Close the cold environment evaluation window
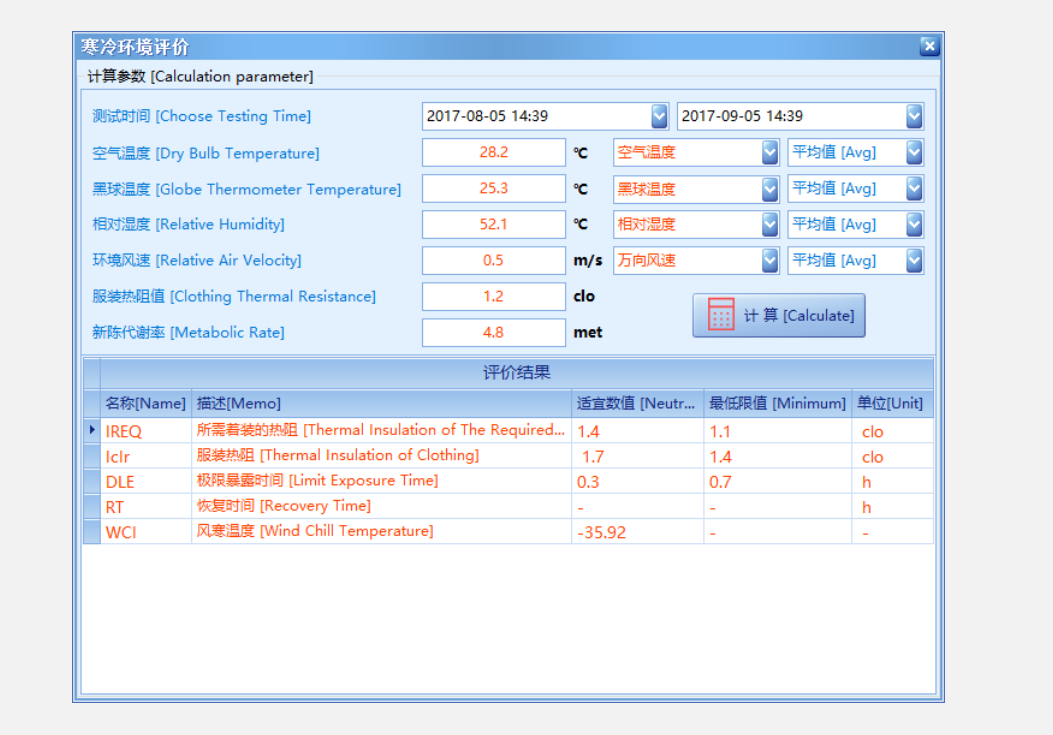 coord(929,46)
